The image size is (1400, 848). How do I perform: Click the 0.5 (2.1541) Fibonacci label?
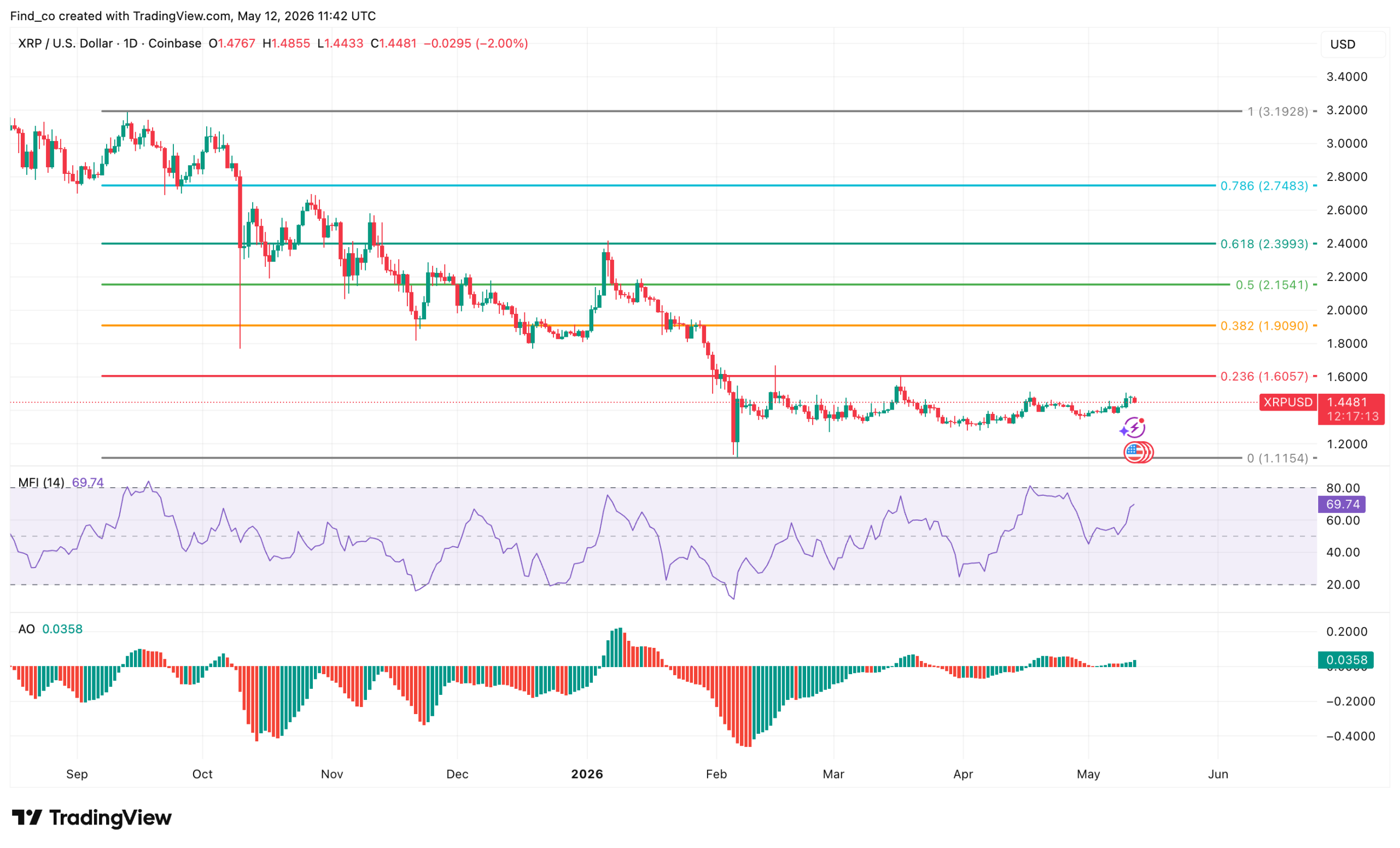1272,284
